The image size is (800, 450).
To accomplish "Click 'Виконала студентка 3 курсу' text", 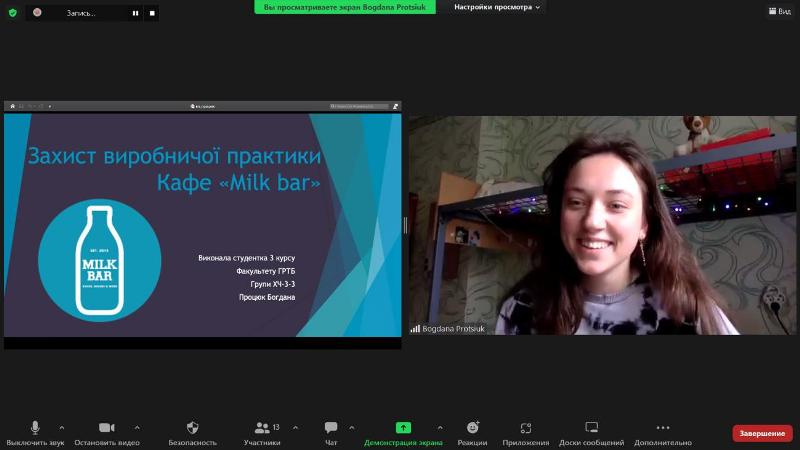I will [246, 258].
